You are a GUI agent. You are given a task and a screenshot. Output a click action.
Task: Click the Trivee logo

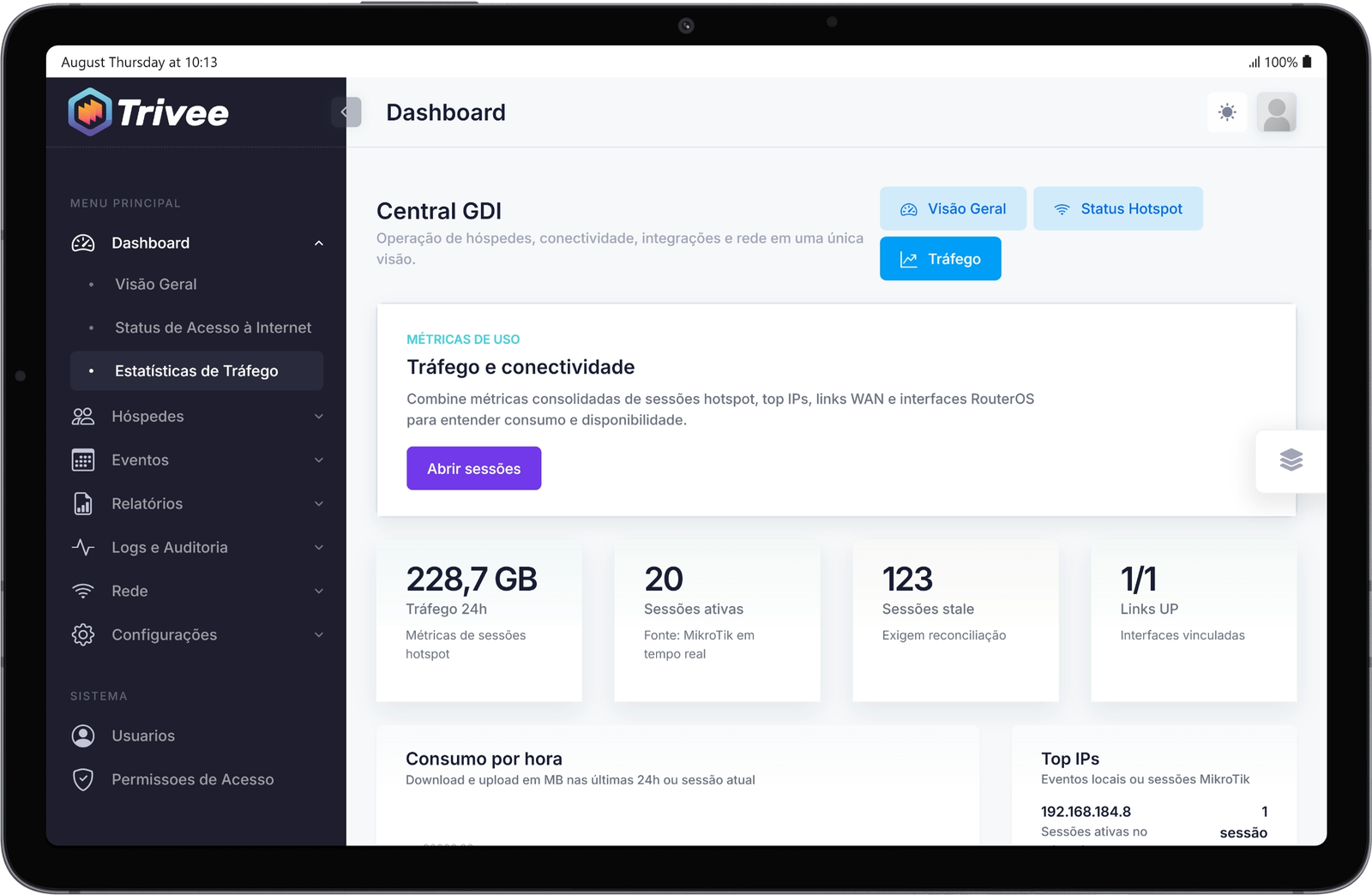(x=149, y=111)
